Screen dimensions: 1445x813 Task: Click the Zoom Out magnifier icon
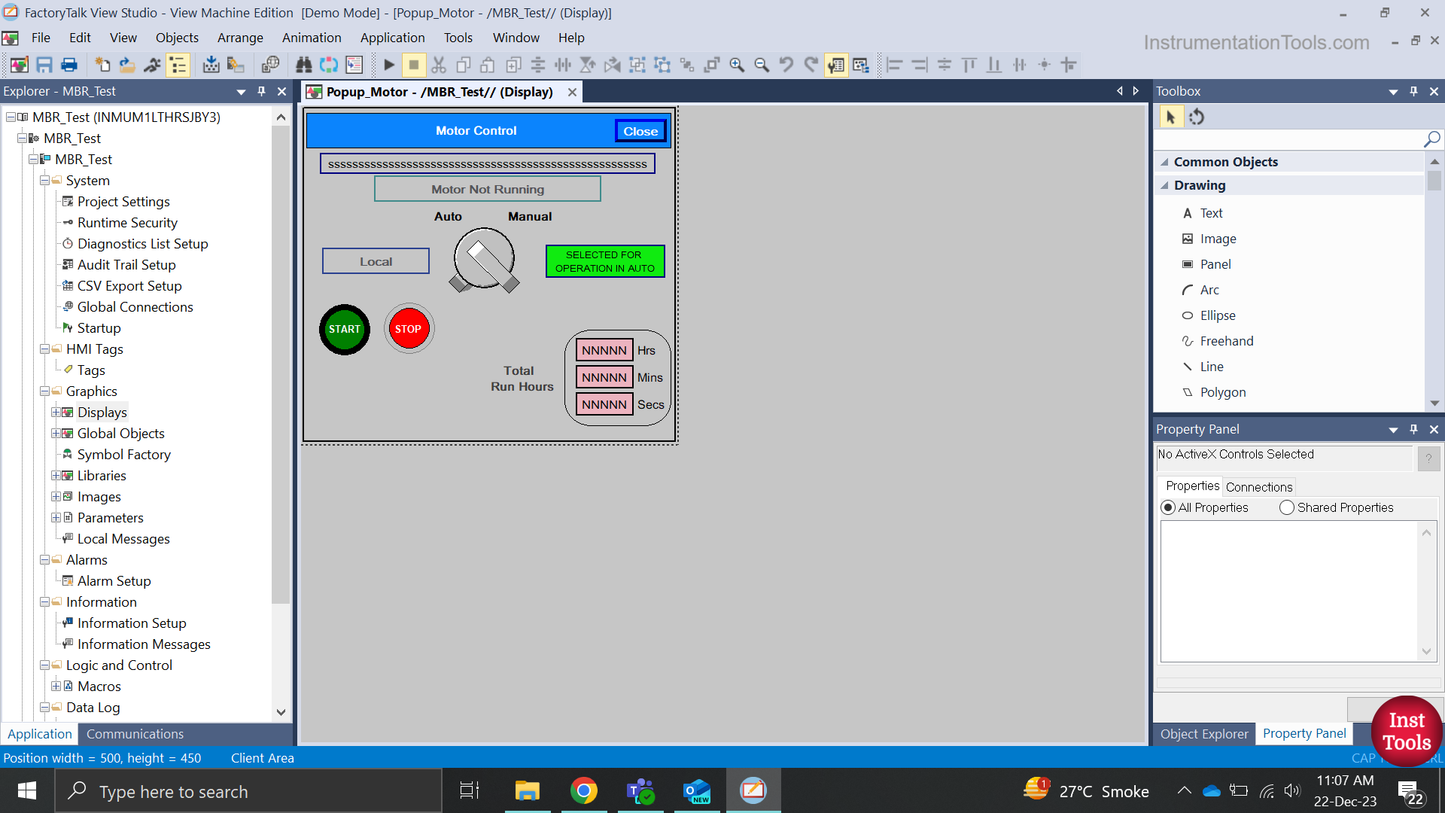pyautogui.click(x=762, y=65)
